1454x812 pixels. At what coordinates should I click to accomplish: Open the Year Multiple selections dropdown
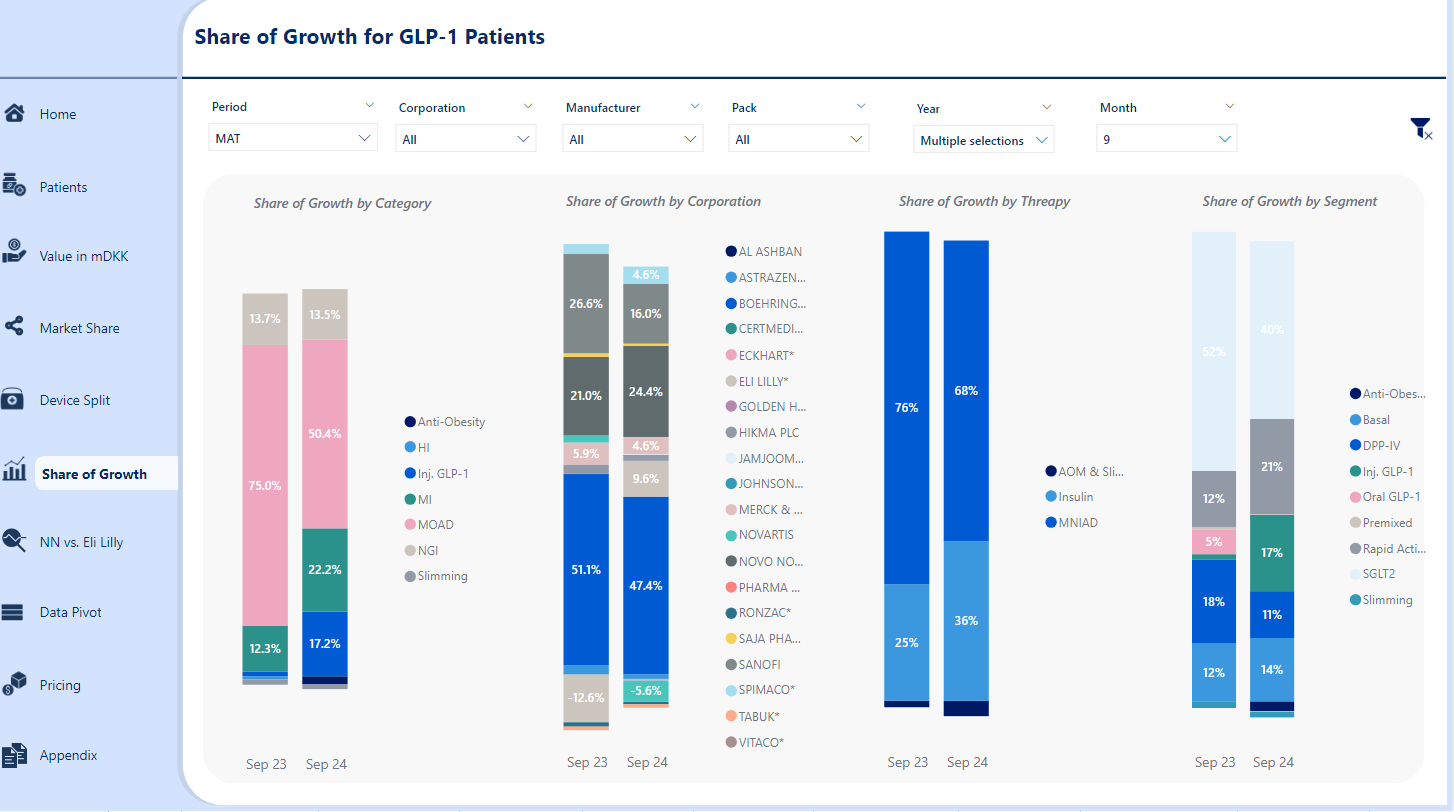pyautogui.click(x=985, y=140)
